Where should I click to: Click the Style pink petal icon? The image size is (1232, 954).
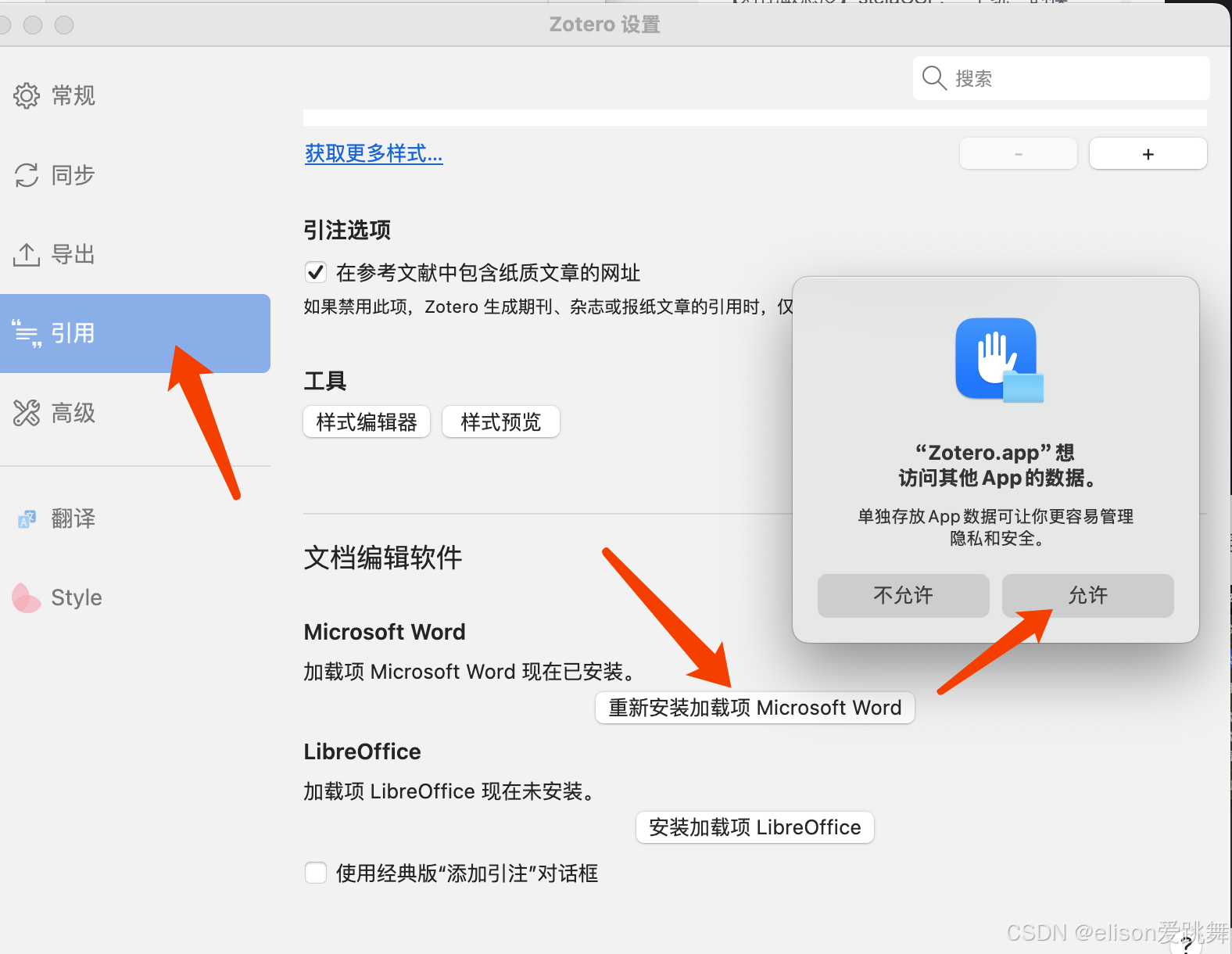pyautogui.click(x=27, y=597)
